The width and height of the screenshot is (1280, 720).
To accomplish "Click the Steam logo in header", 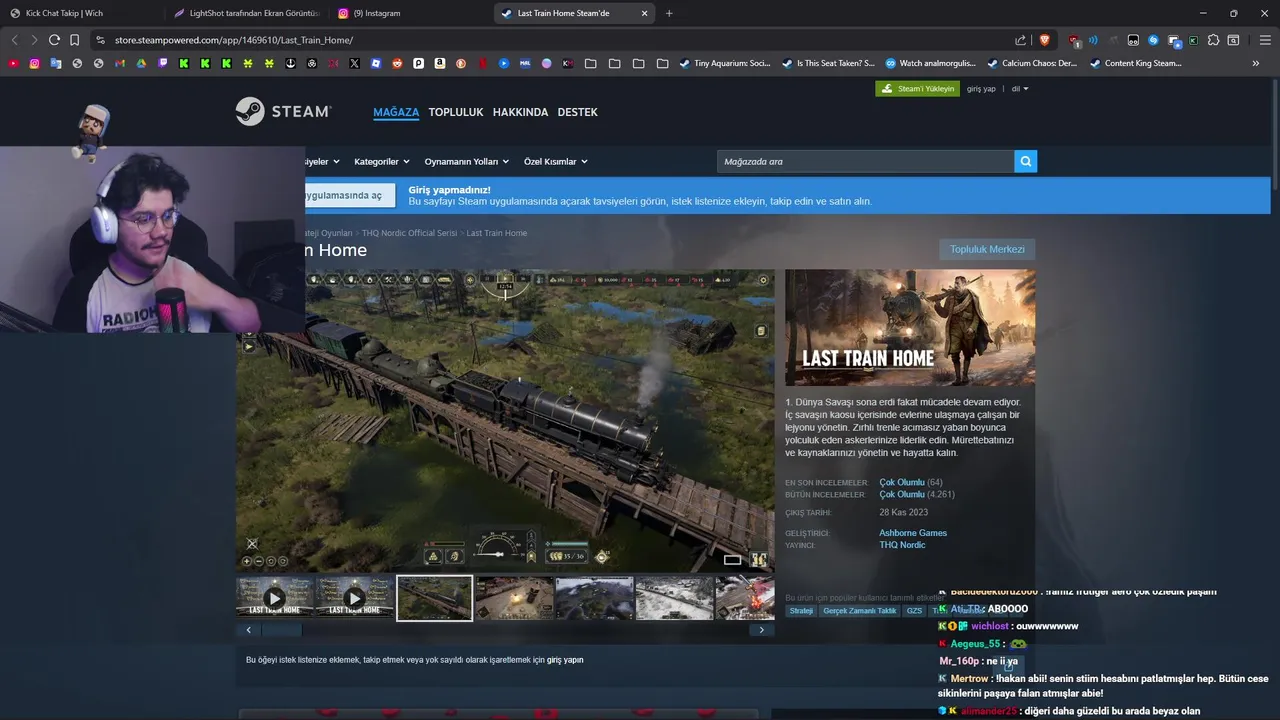I will 283,111.
